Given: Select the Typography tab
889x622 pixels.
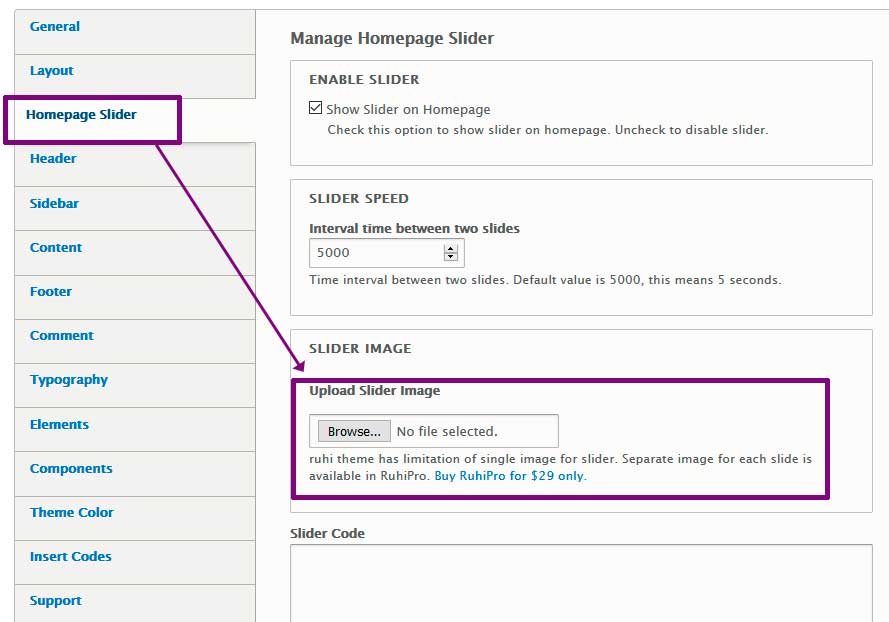Looking at the screenshot, I should [69, 380].
